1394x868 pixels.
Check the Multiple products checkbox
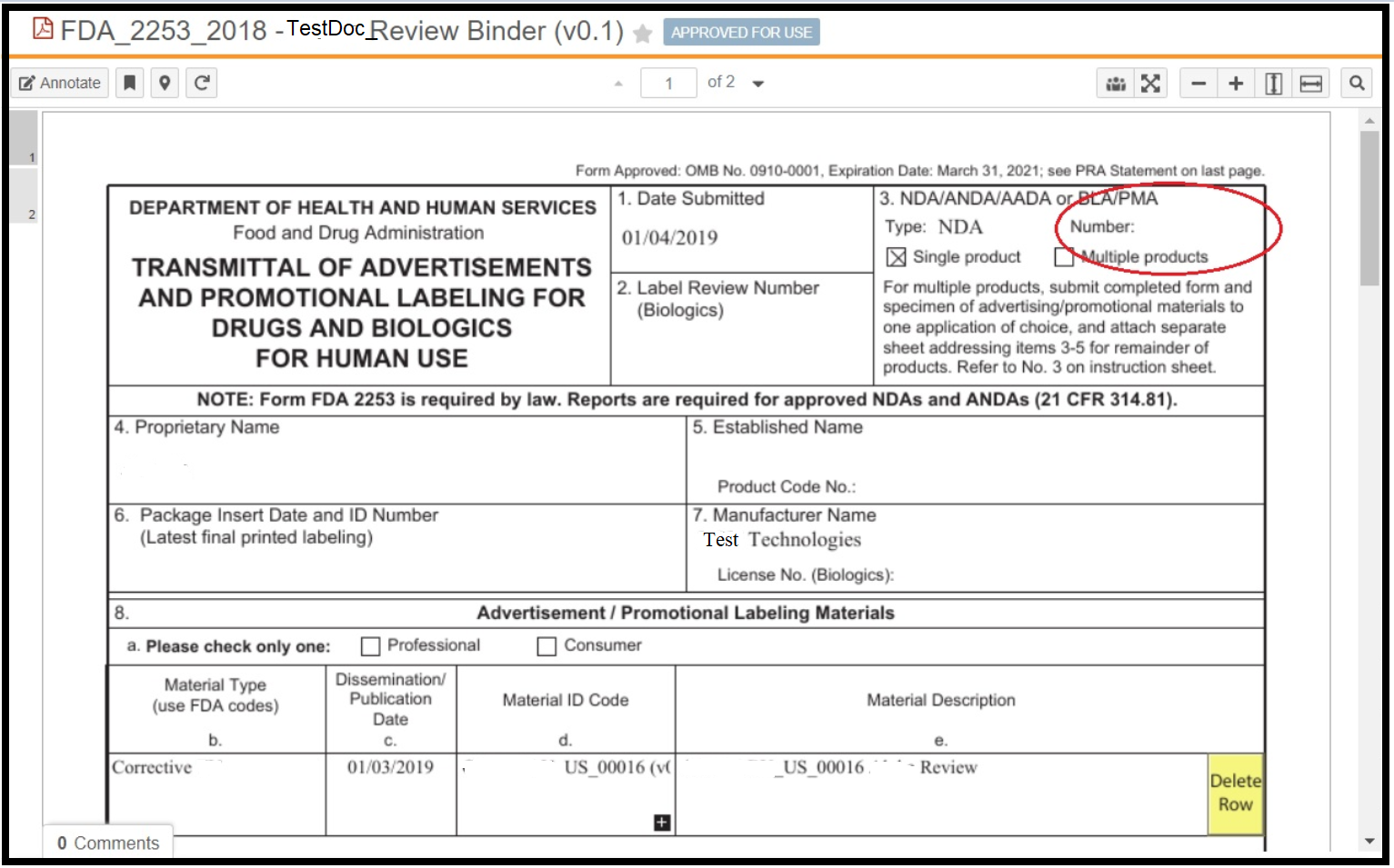[x=1064, y=257]
